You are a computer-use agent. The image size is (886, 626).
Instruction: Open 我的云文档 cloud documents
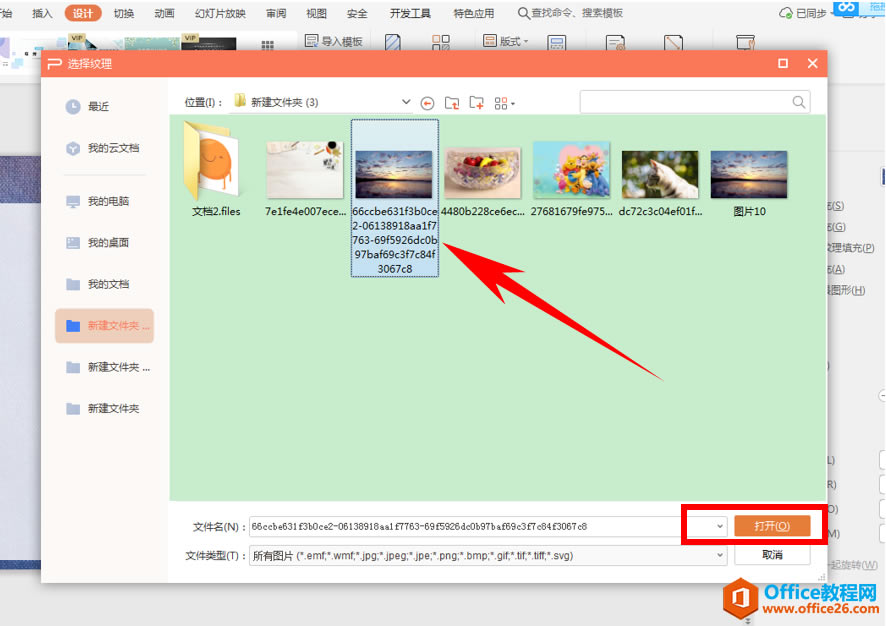click(x=102, y=148)
